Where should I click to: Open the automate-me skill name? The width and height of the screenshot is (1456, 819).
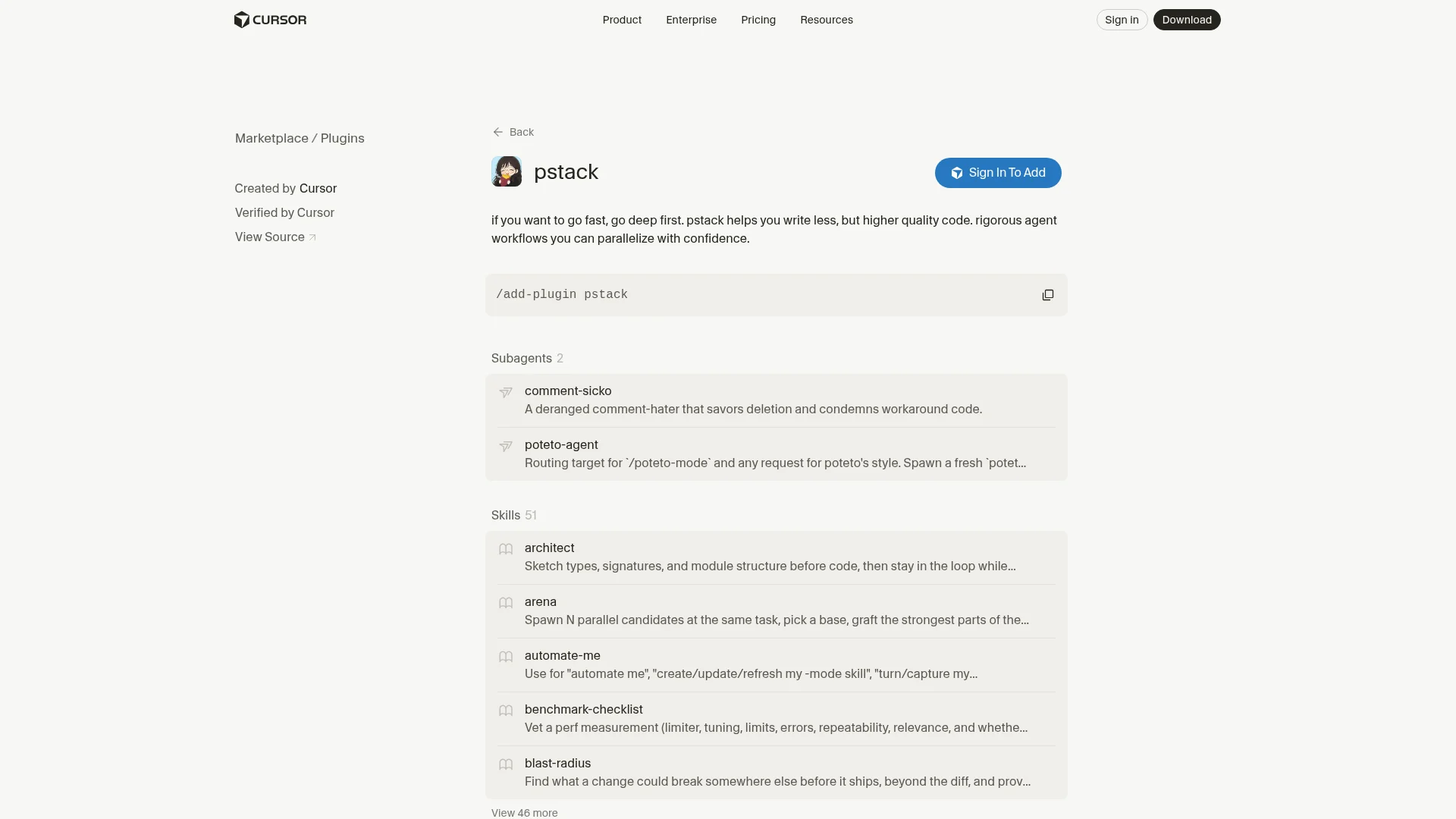click(562, 655)
